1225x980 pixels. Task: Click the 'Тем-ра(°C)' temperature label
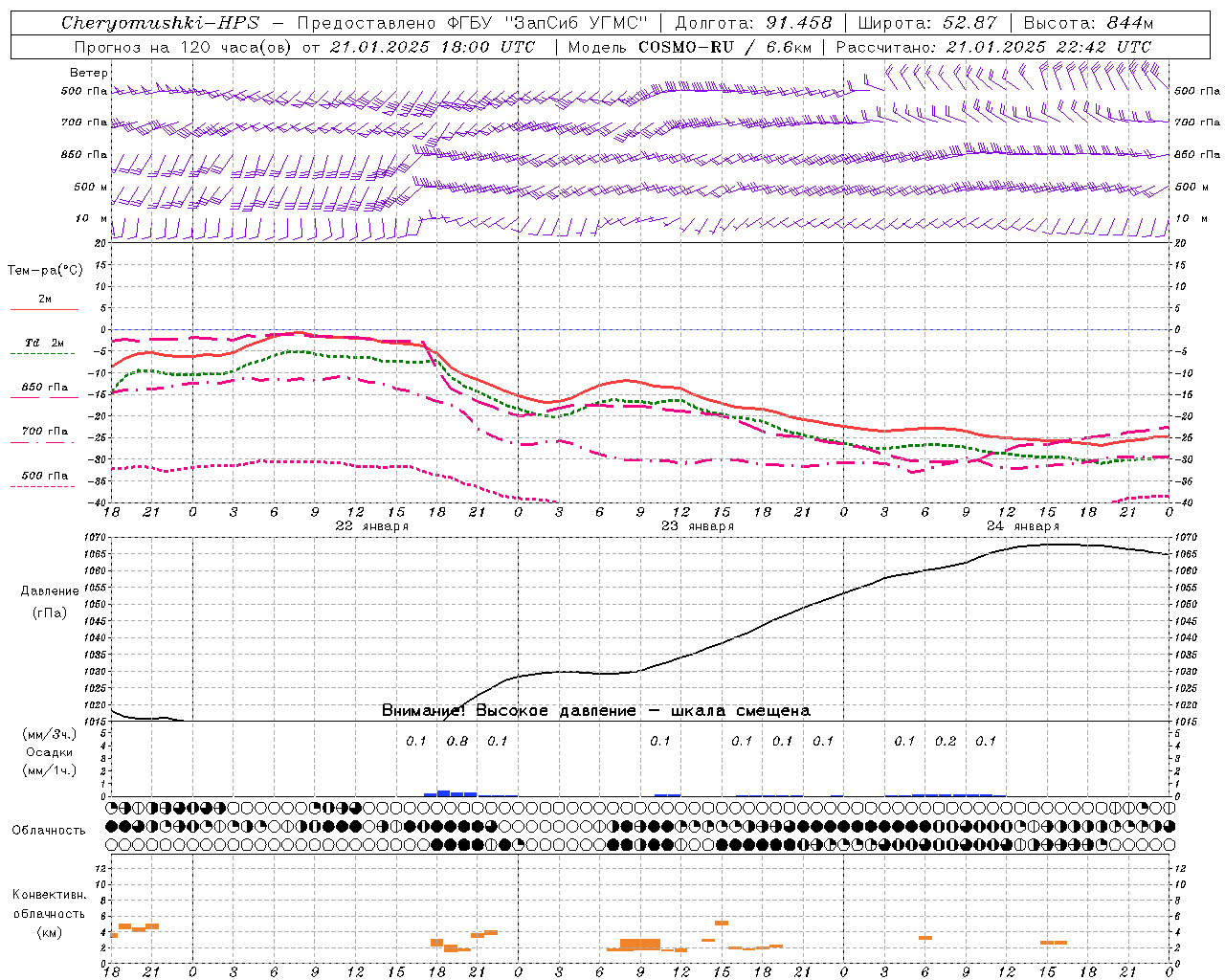pyautogui.click(x=45, y=271)
